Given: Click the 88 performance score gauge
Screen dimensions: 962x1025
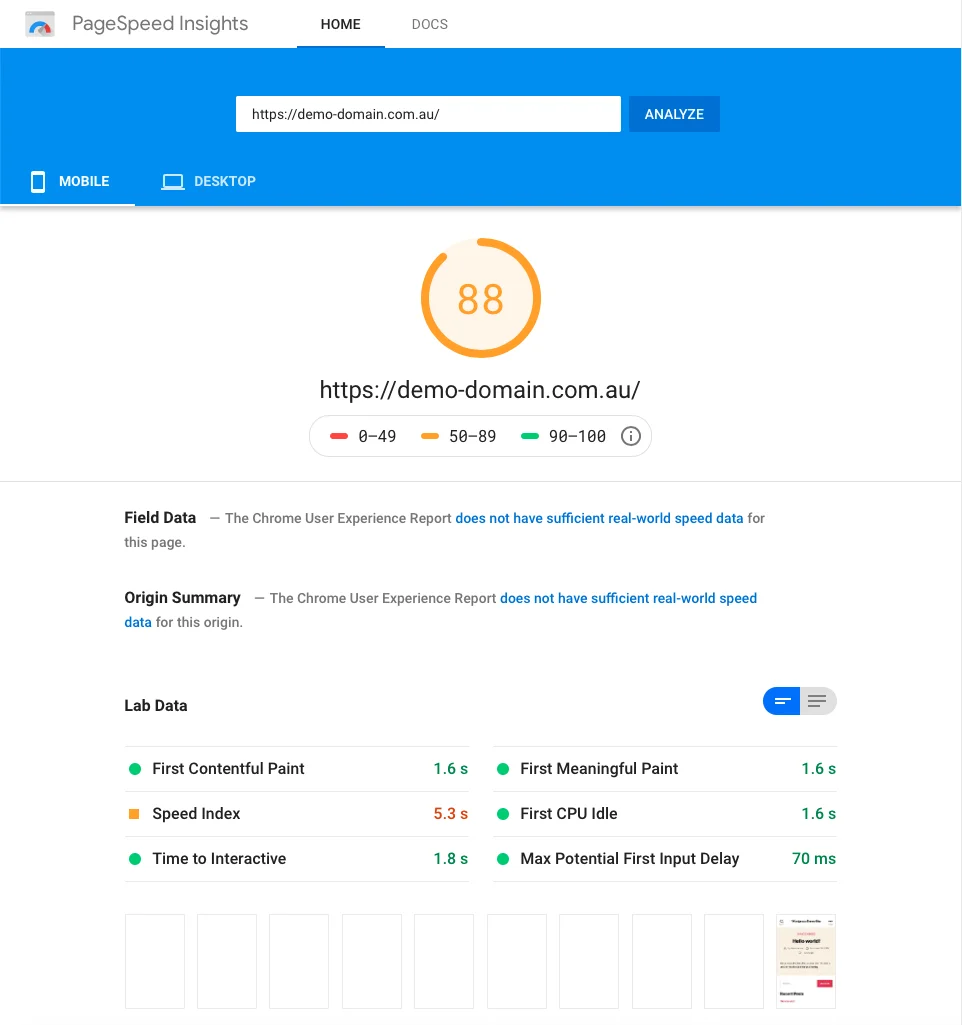Looking at the screenshot, I should click(x=480, y=298).
